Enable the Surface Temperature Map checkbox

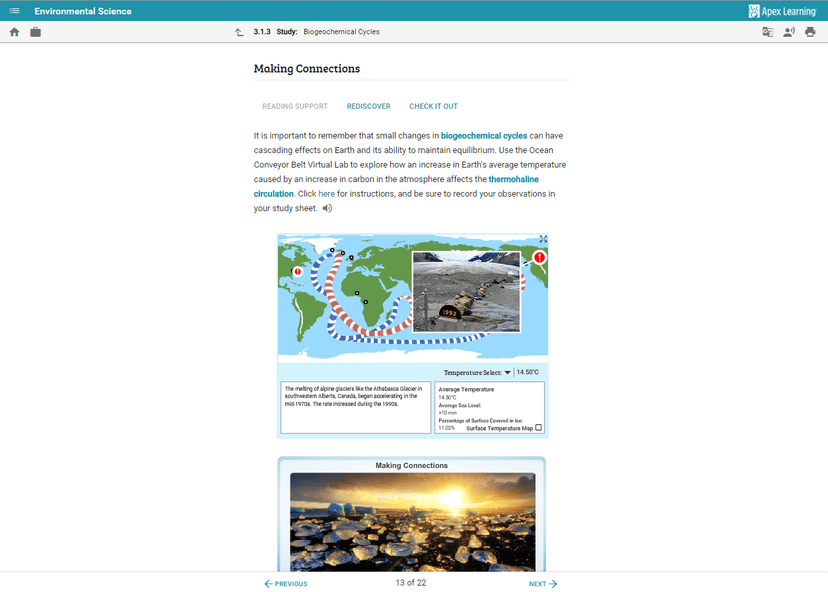pos(537,428)
